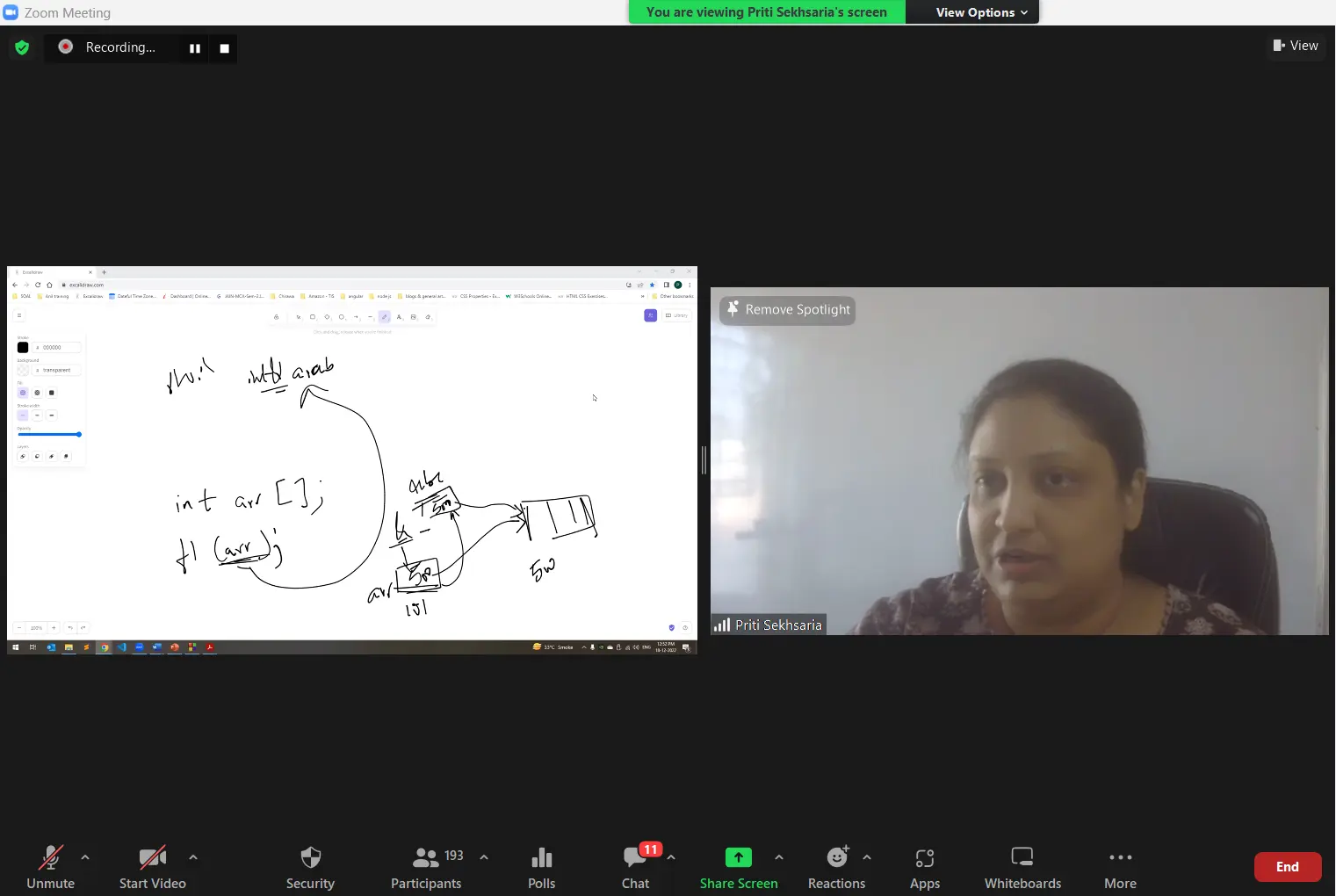Turn on camera with Start Video
Viewport: 1336px width, 896px height.
[x=153, y=866]
